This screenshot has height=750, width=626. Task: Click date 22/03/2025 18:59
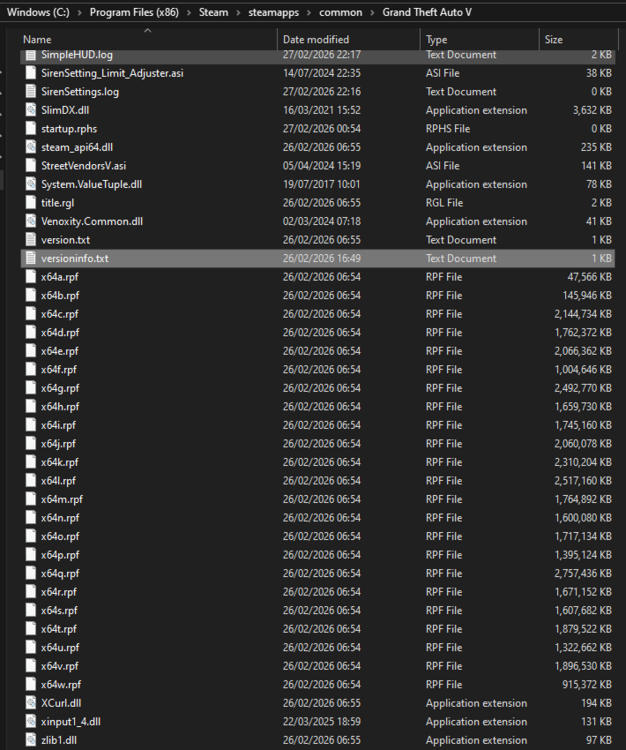[321, 722]
